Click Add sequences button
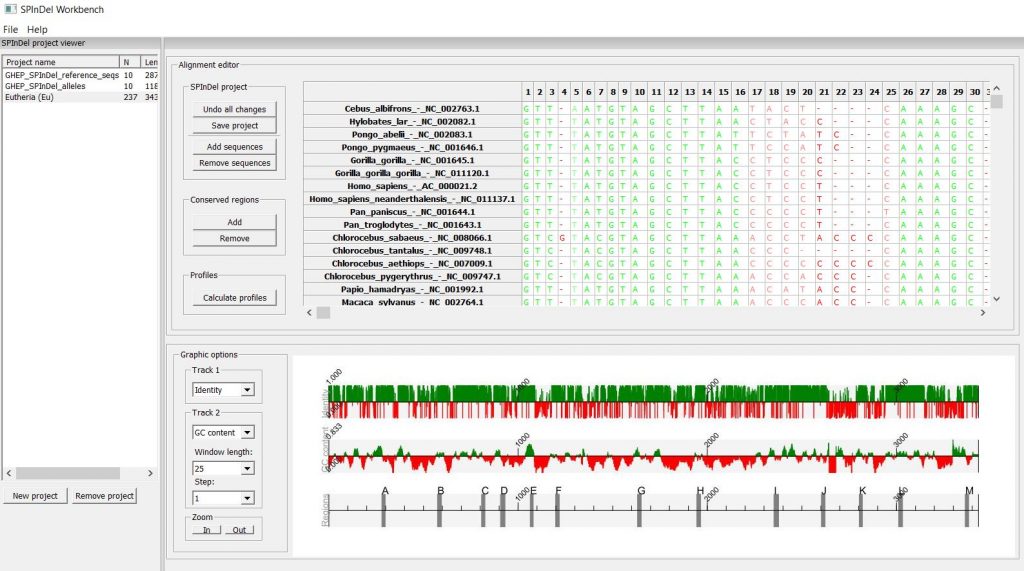The image size is (1024, 571). click(x=234, y=147)
